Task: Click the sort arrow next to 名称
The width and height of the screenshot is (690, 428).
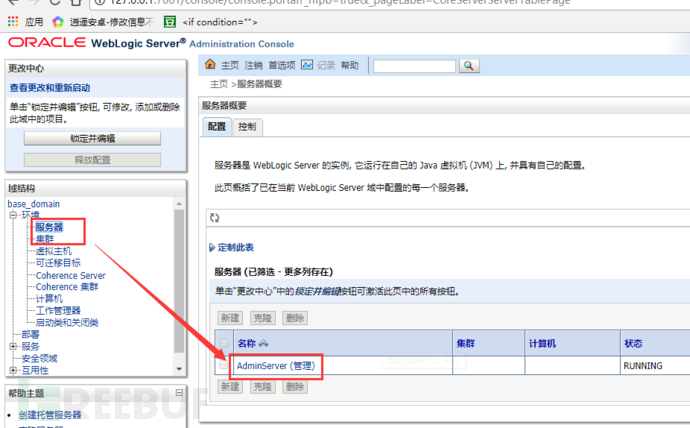Action: (x=264, y=344)
